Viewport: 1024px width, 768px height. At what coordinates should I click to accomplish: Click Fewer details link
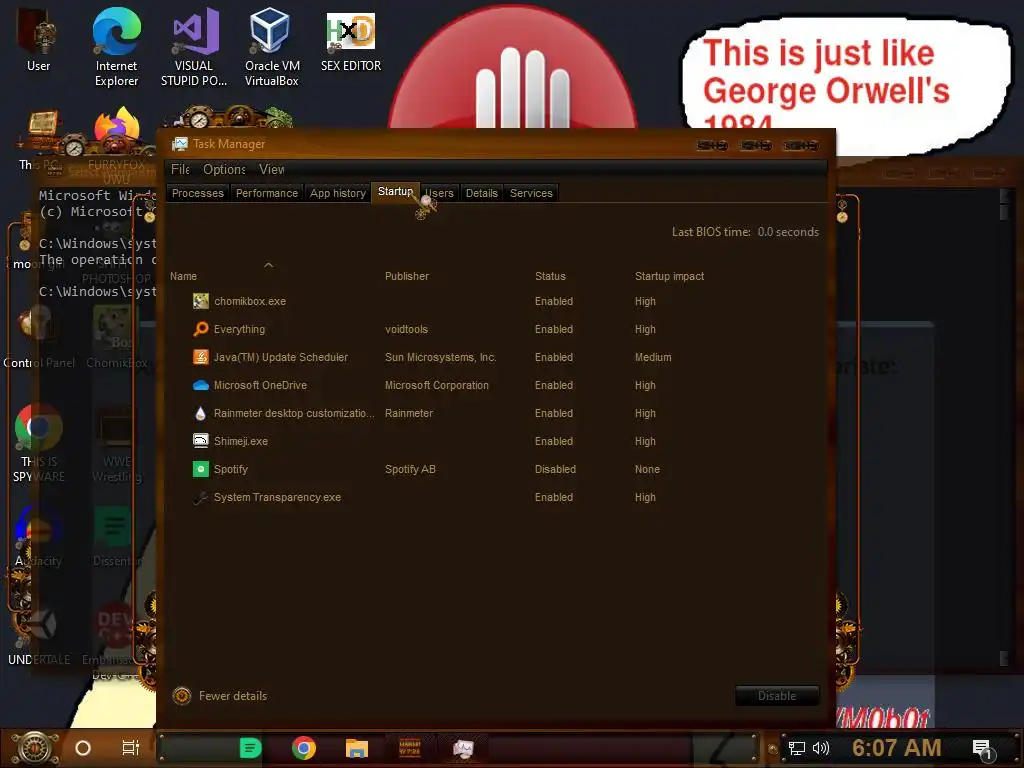click(x=232, y=696)
